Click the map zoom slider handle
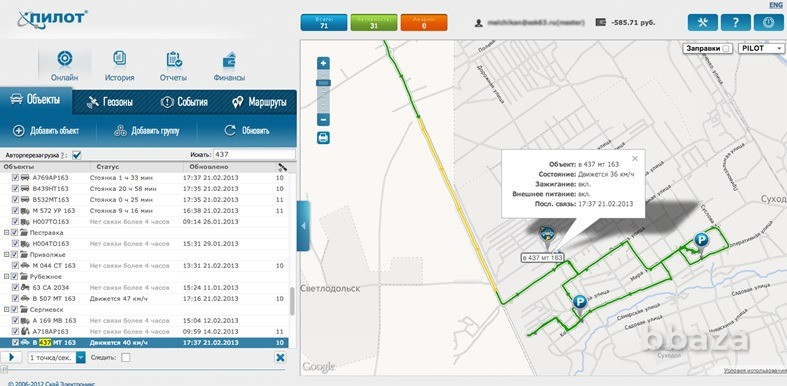Screen dimensions: 787x386 click(x=324, y=83)
